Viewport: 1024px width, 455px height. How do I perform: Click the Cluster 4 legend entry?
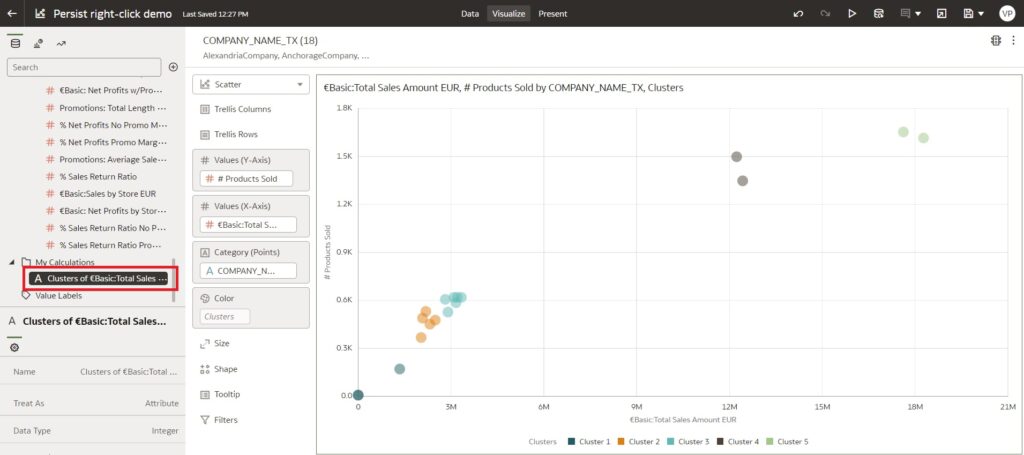tap(738, 442)
